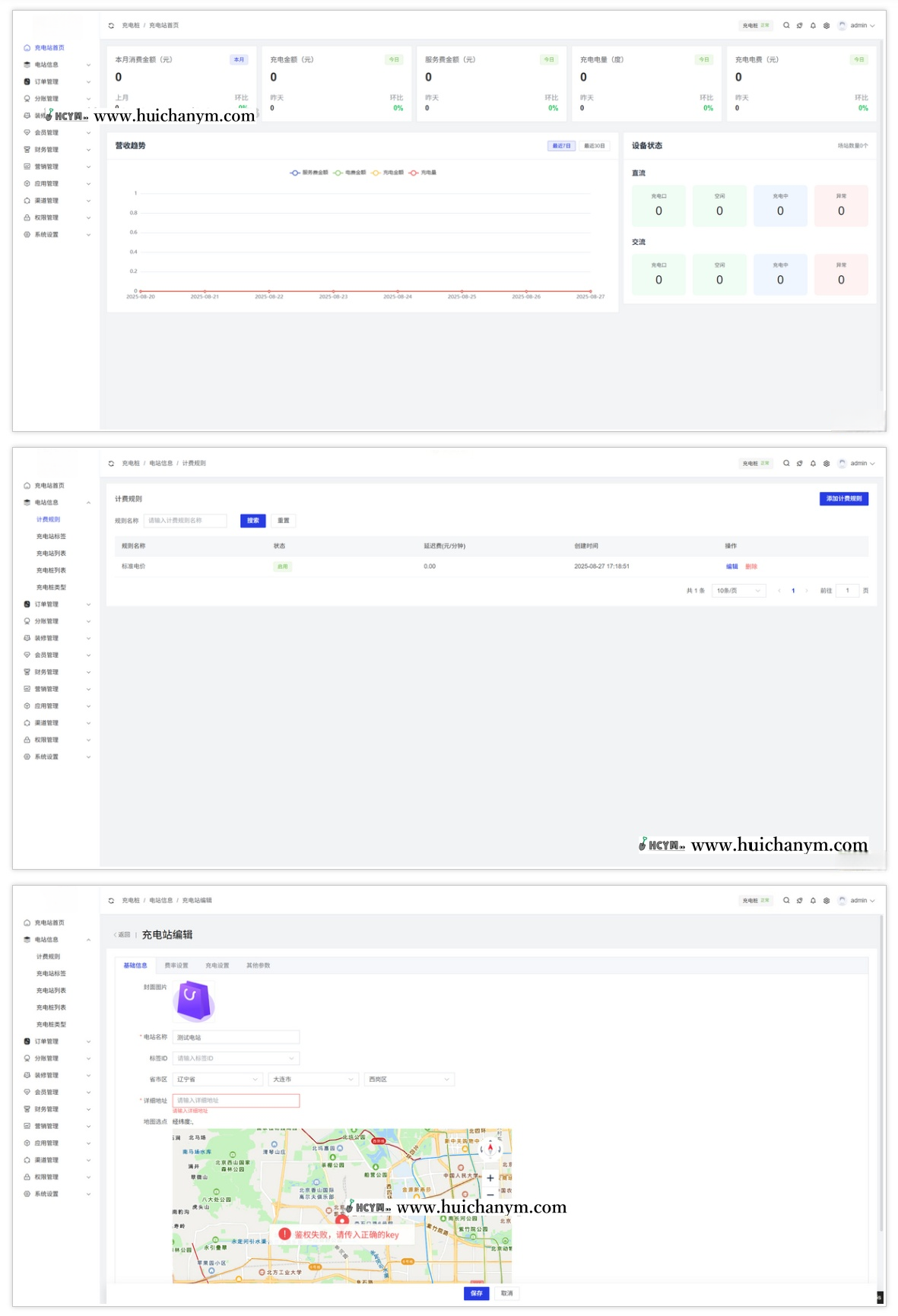Screen dimensions: 898x1316
Task: Open the notification bell on the 计费规则 page
Action: [x=813, y=463]
